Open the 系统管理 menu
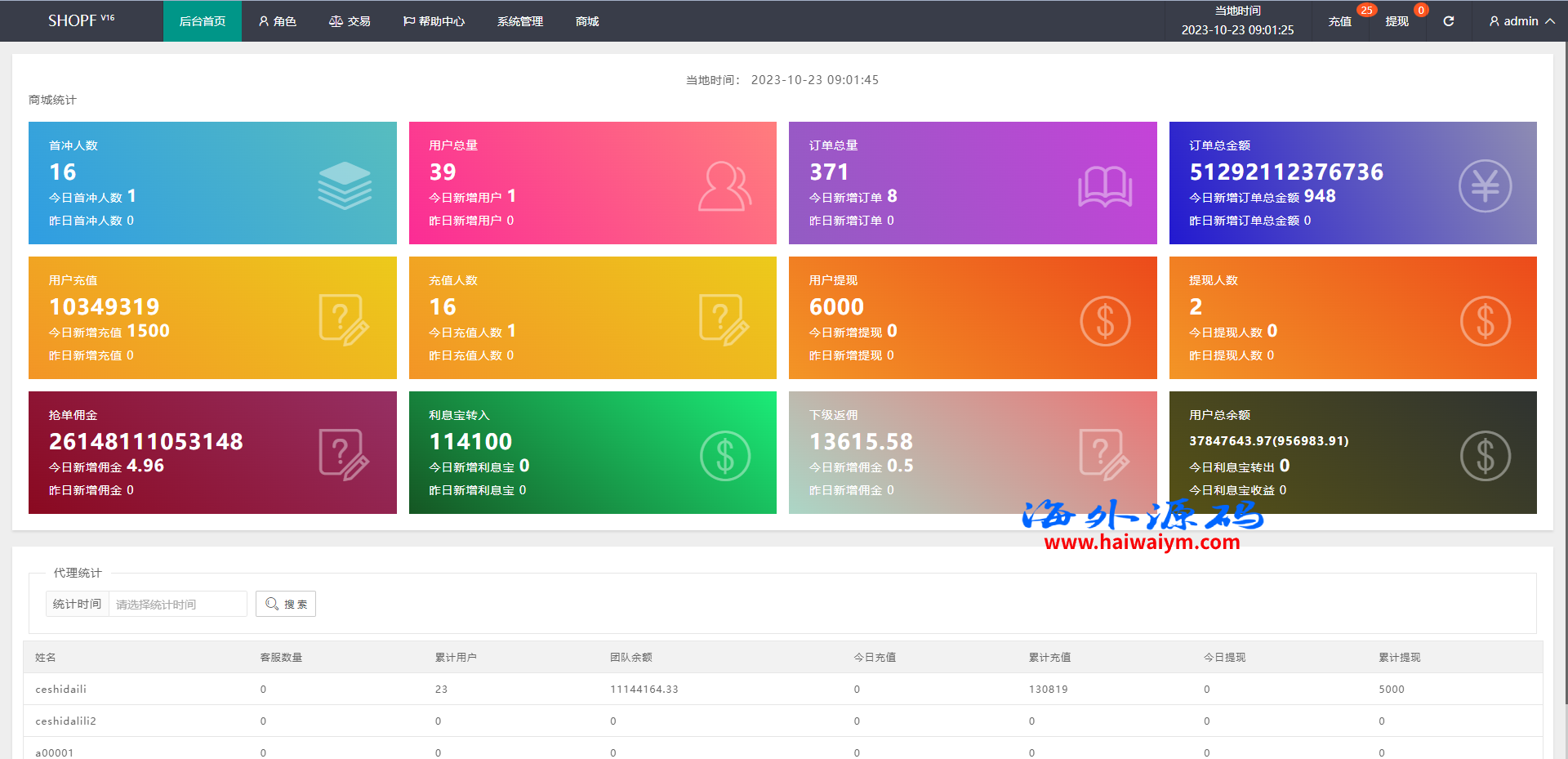This screenshot has width=1568, height=759. pos(519,21)
